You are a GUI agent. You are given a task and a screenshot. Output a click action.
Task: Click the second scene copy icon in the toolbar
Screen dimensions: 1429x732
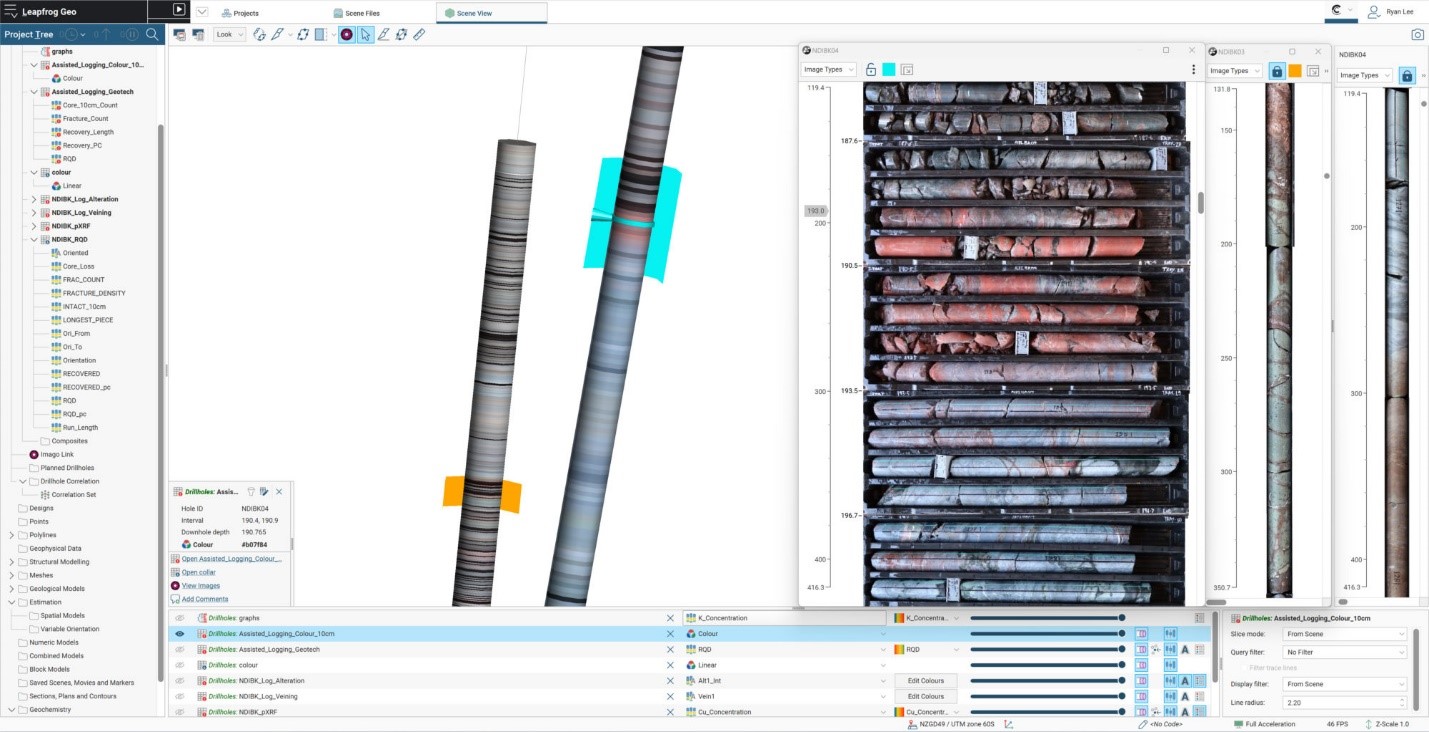pos(198,34)
